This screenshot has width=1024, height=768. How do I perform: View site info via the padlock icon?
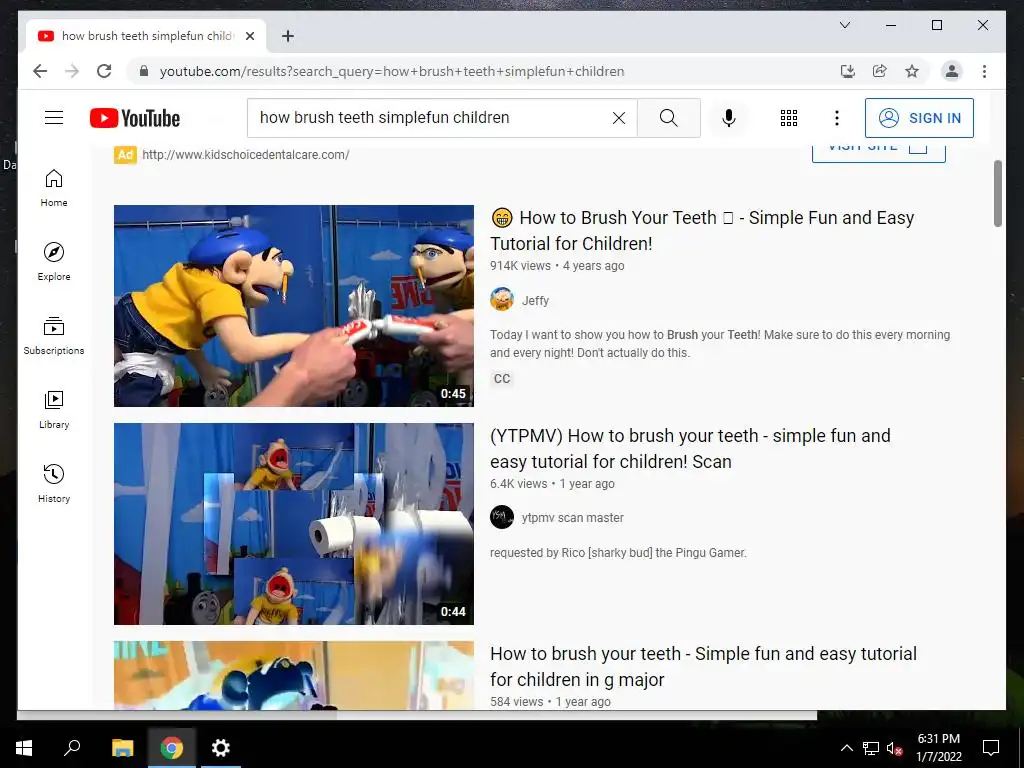144,71
